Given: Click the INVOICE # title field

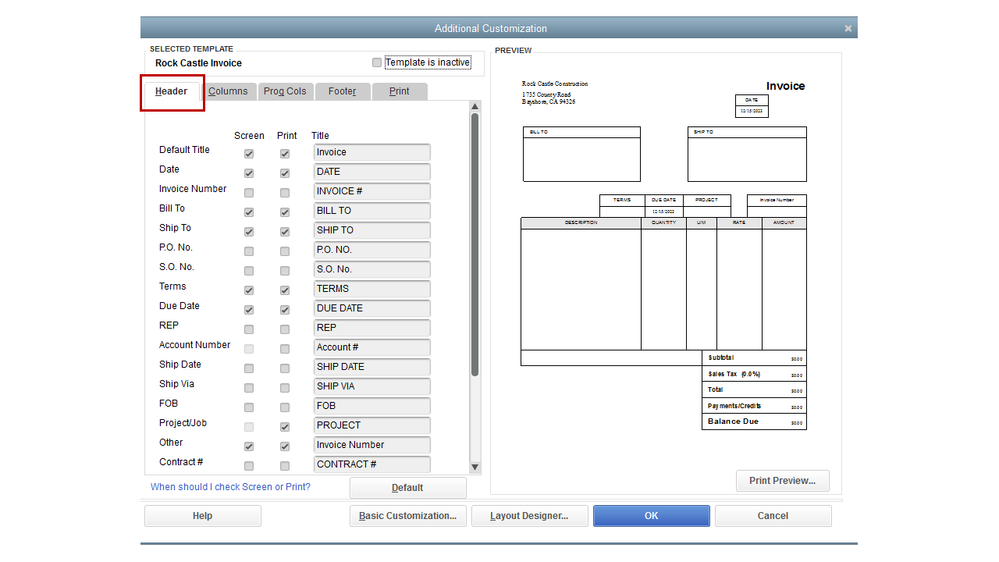Looking at the screenshot, I should point(372,191).
